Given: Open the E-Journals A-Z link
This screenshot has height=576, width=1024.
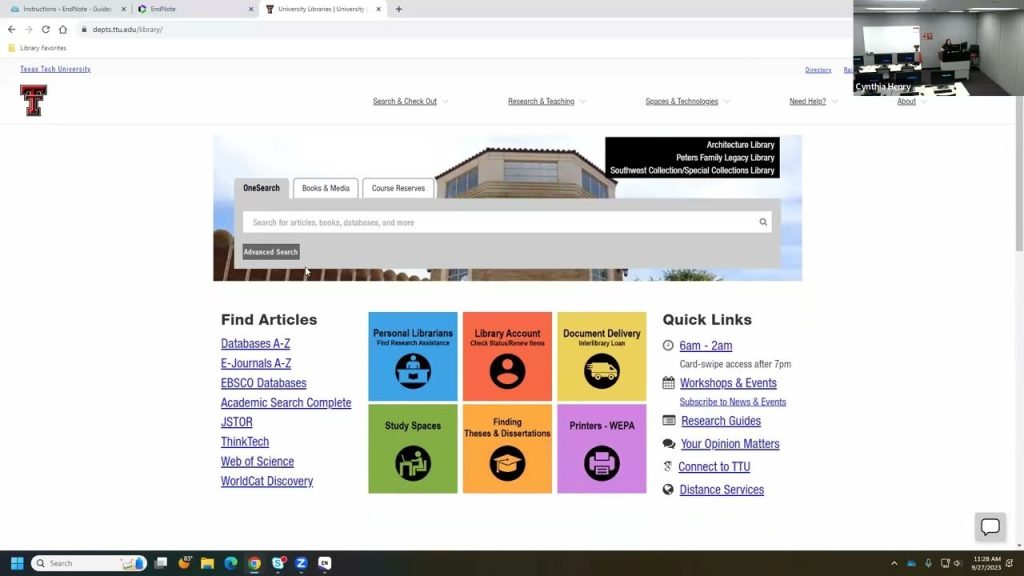Looking at the screenshot, I should click(x=256, y=363).
